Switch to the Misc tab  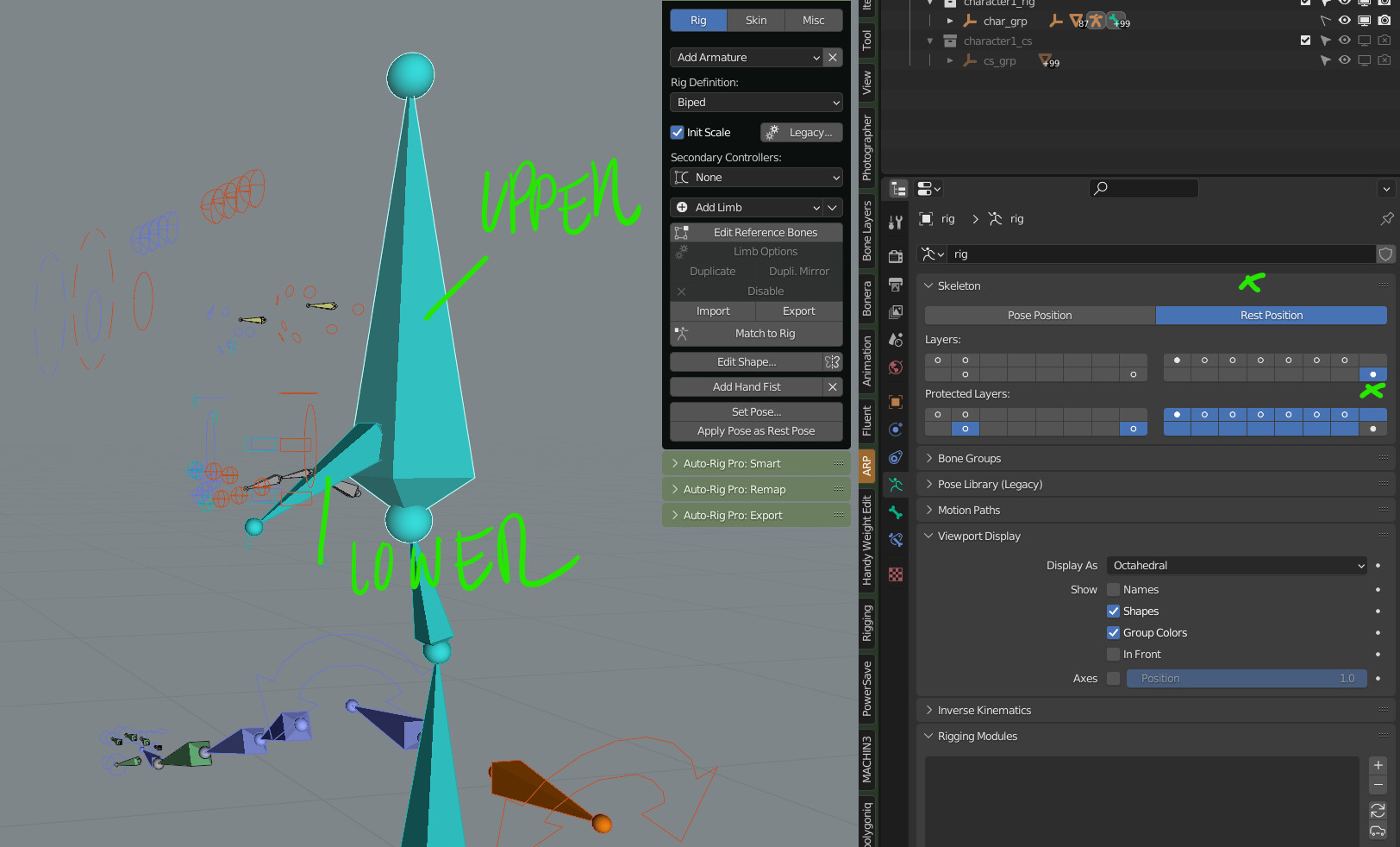(x=814, y=21)
